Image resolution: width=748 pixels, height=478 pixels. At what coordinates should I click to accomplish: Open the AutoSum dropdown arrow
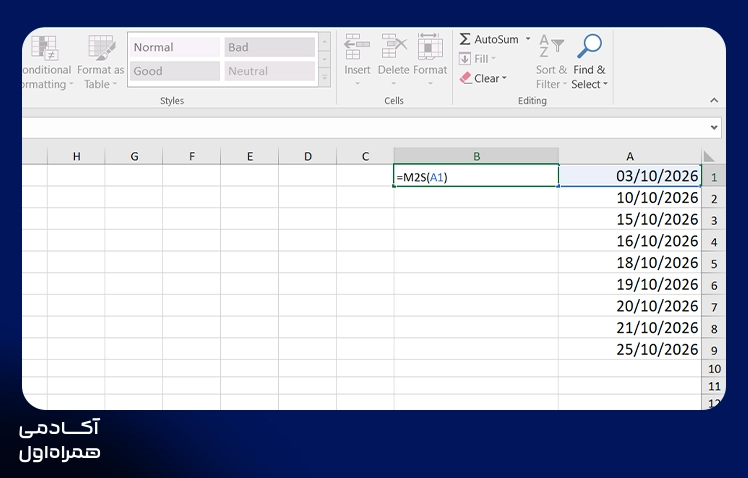pyautogui.click(x=528, y=39)
